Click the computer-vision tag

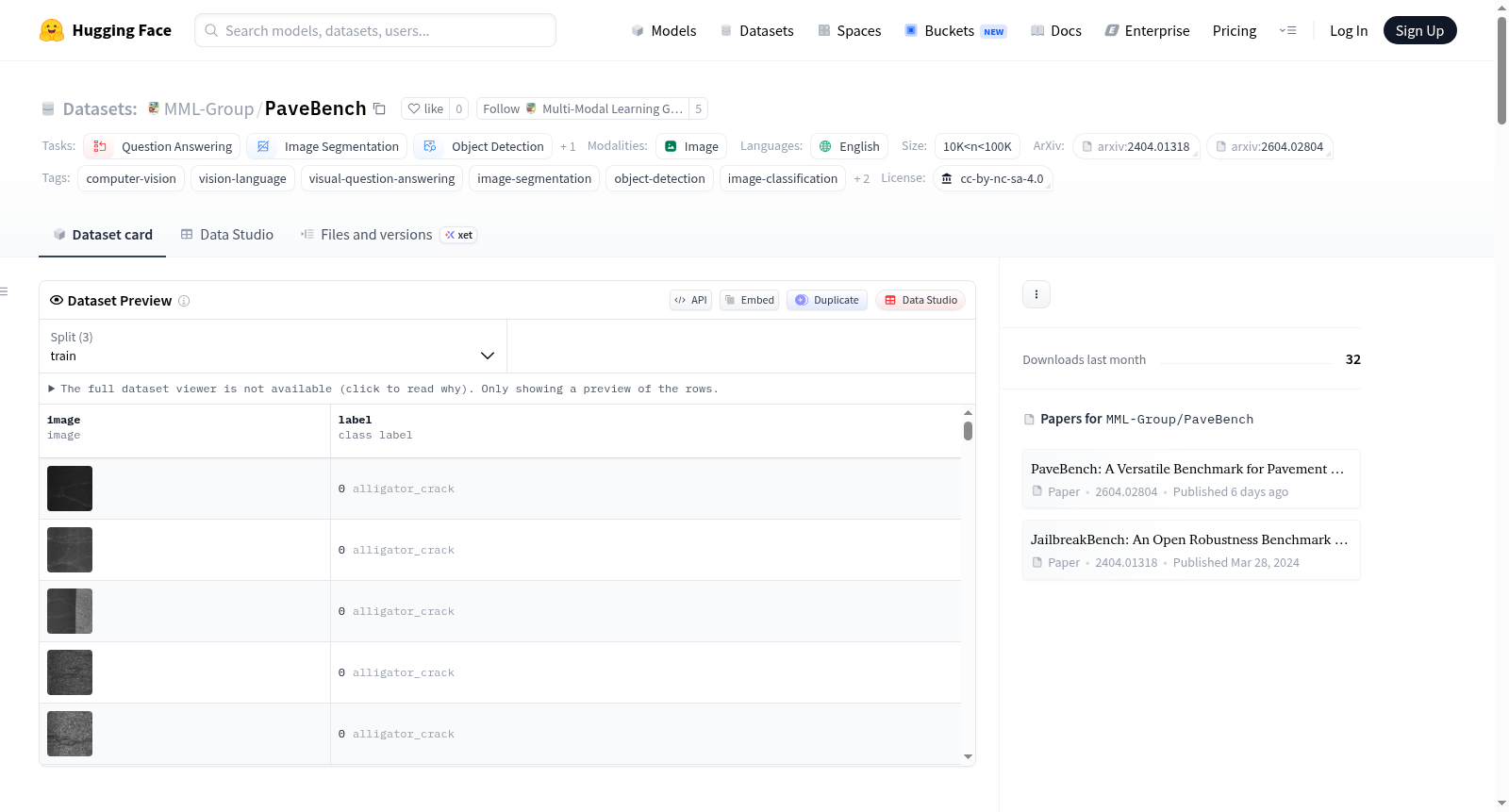click(x=131, y=178)
